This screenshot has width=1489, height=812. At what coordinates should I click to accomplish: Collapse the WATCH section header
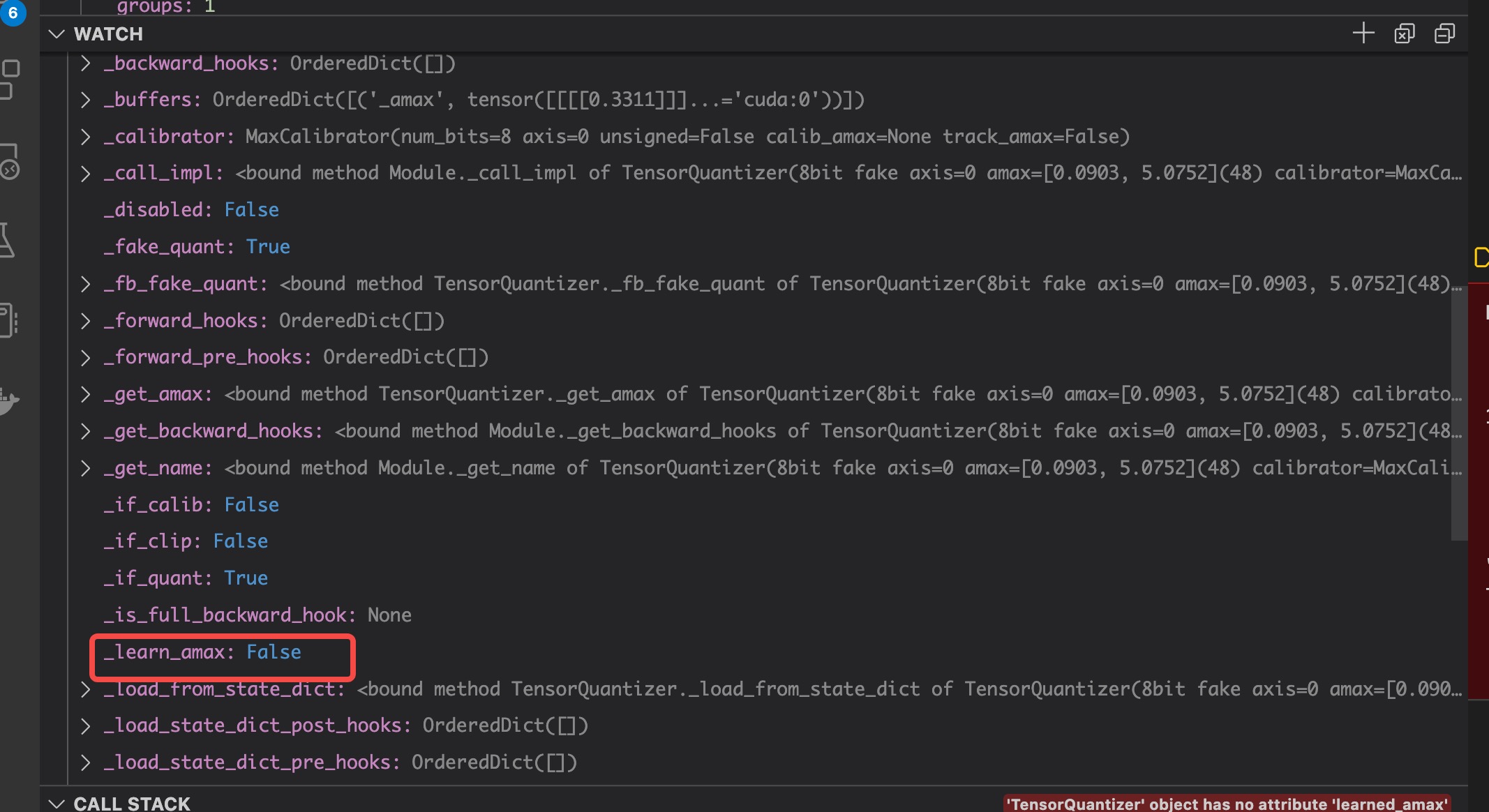(x=57, y=33)
